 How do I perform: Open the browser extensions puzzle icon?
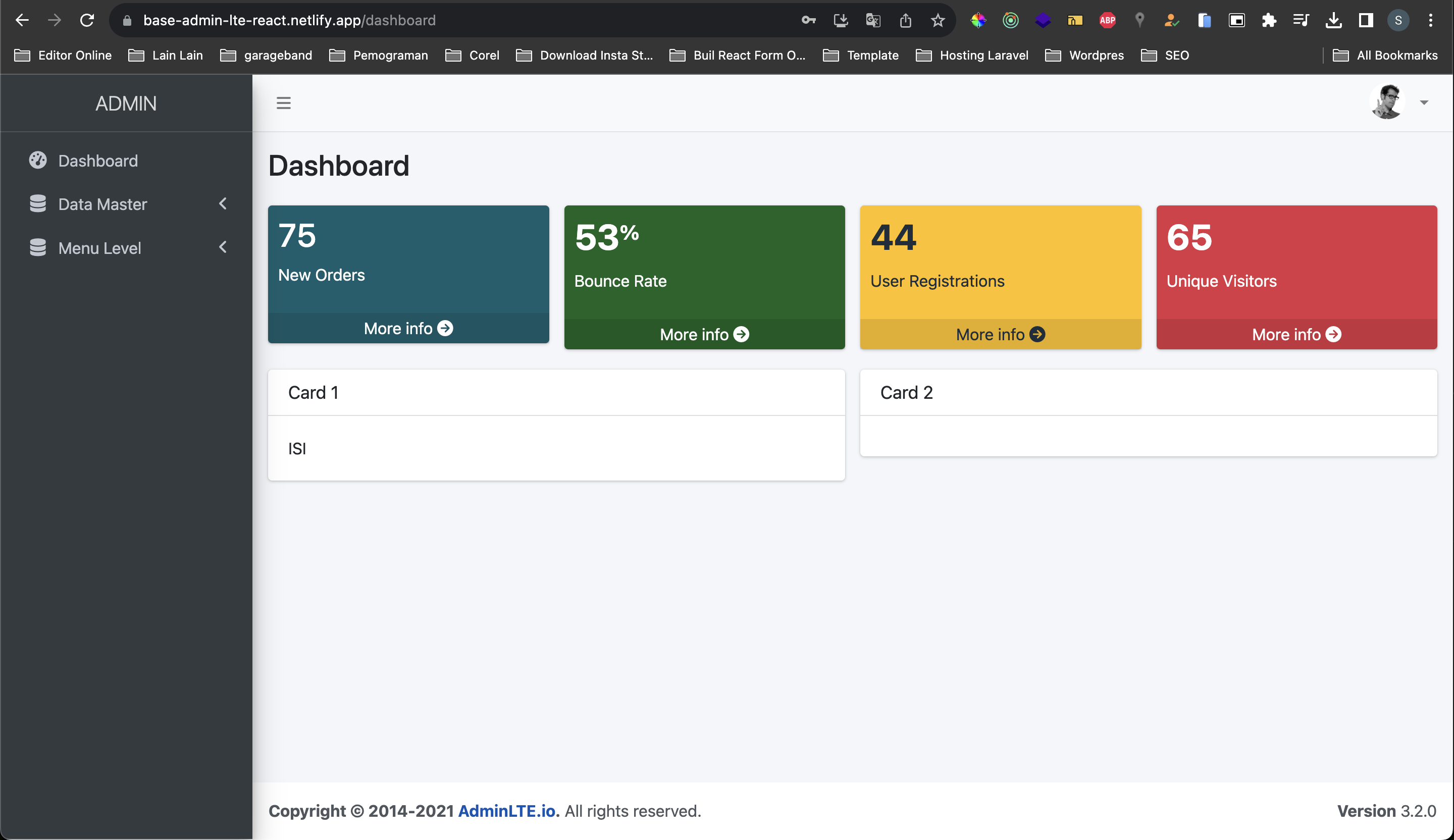(x=1268, y=21)
